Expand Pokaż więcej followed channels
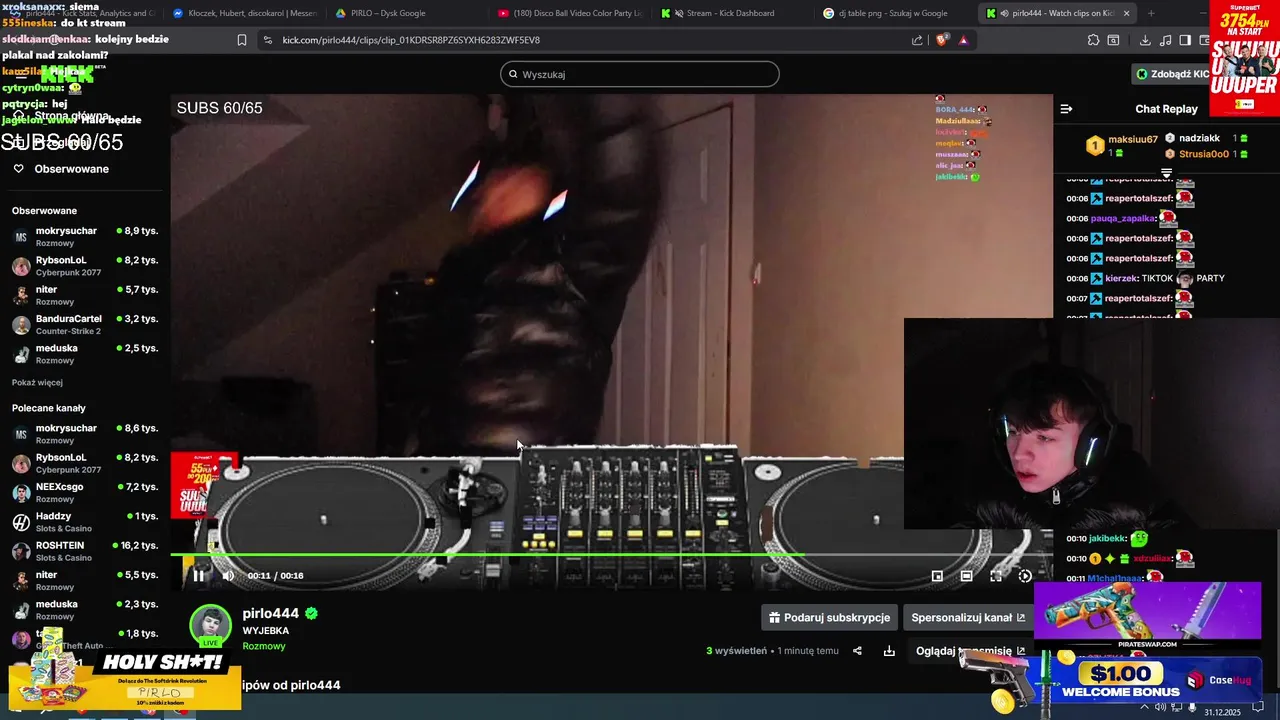Image resolution: width=1280 pixels, height=720 pixels. 37,382
